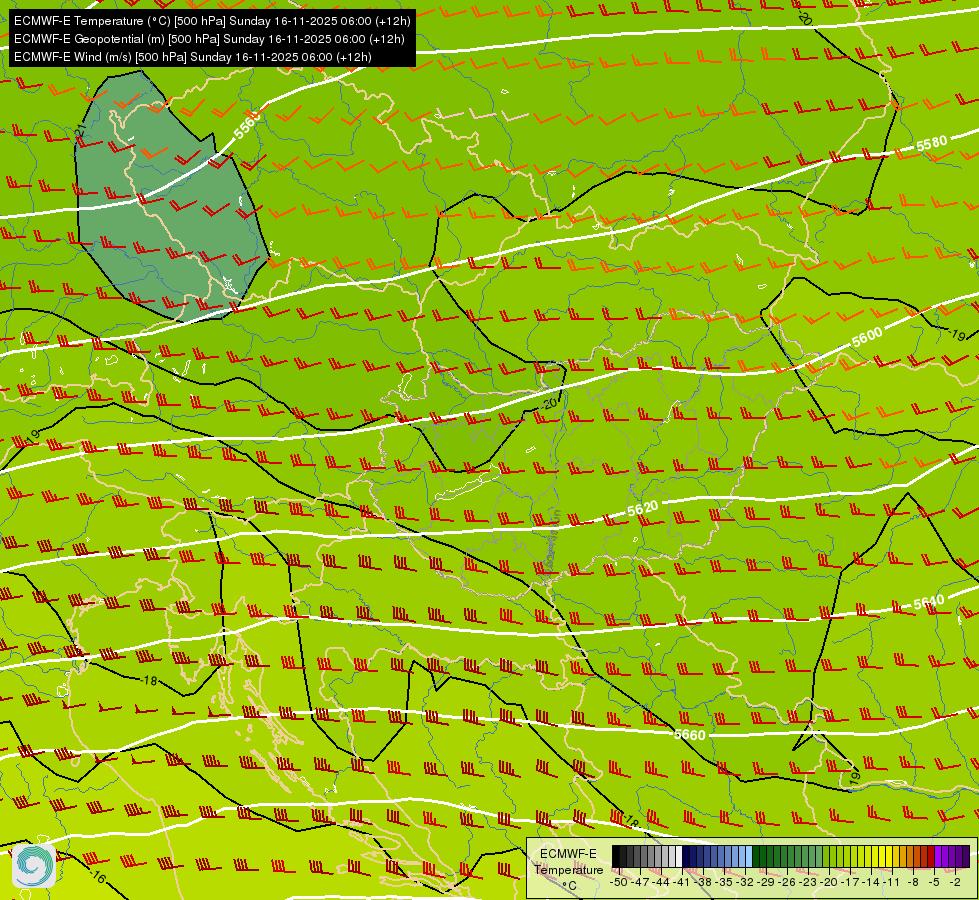Click the -47 tick value on the legend
The height and width of the screenshot is (900, 979).
point(640,882)
